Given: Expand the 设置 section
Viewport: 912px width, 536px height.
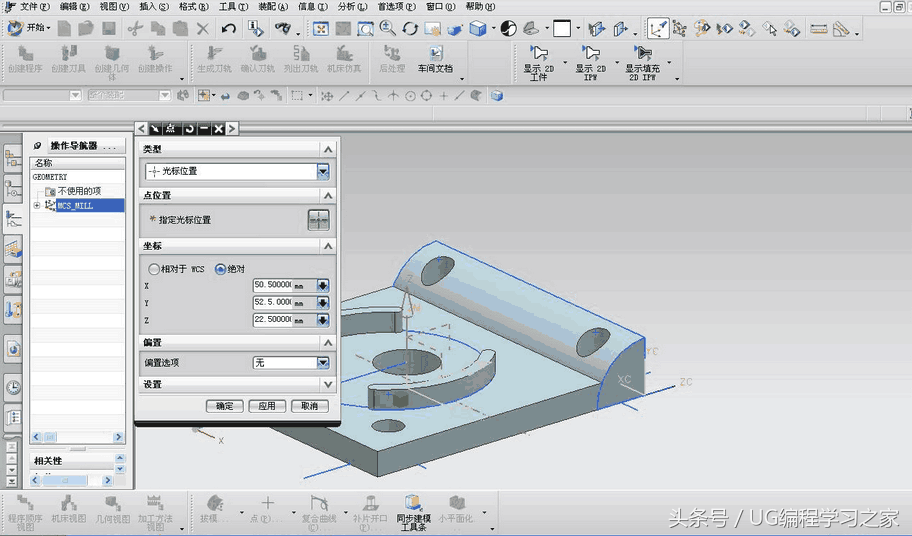Looking at the screenshot, I should coord(328,384).
